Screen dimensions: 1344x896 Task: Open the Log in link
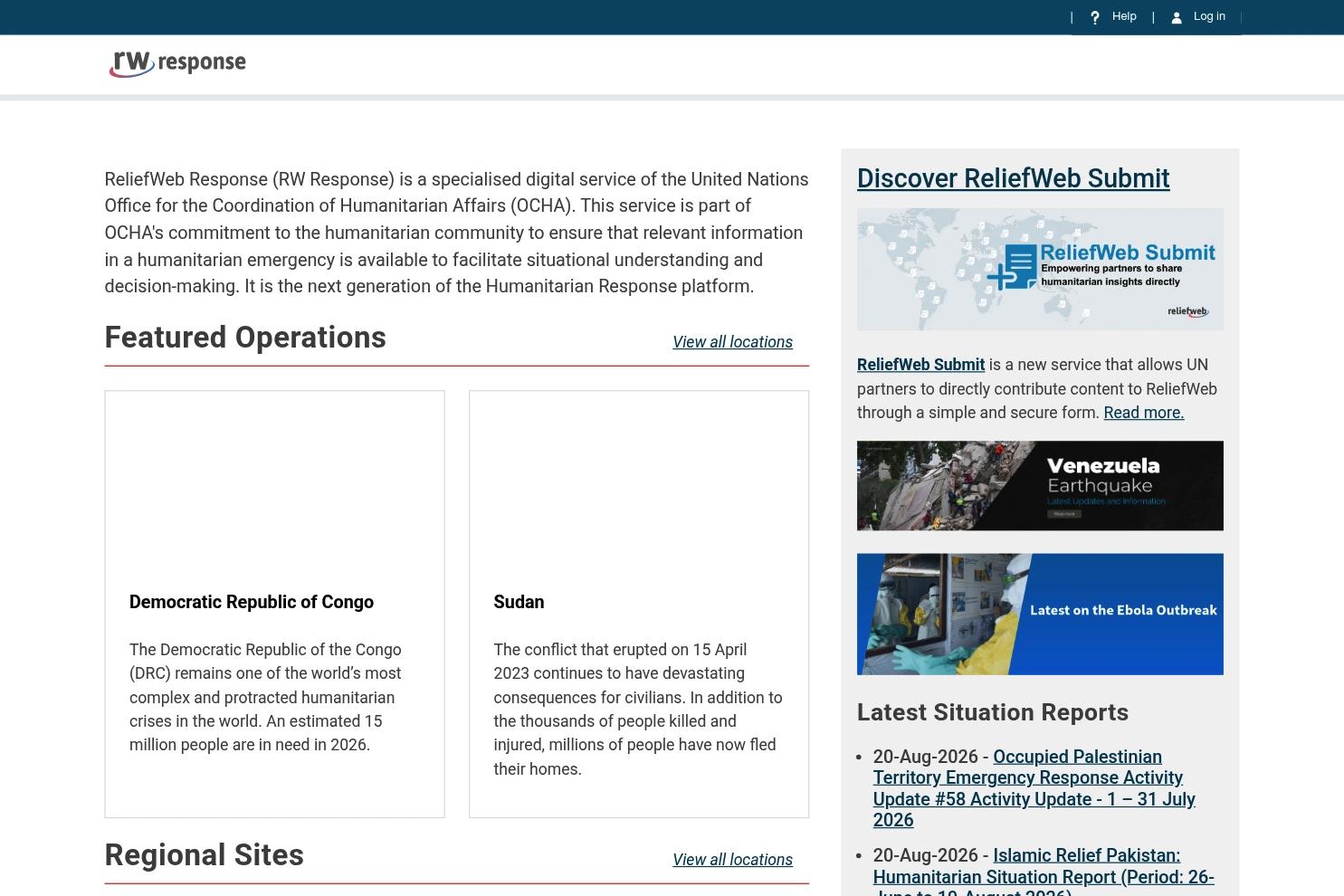1209,16
